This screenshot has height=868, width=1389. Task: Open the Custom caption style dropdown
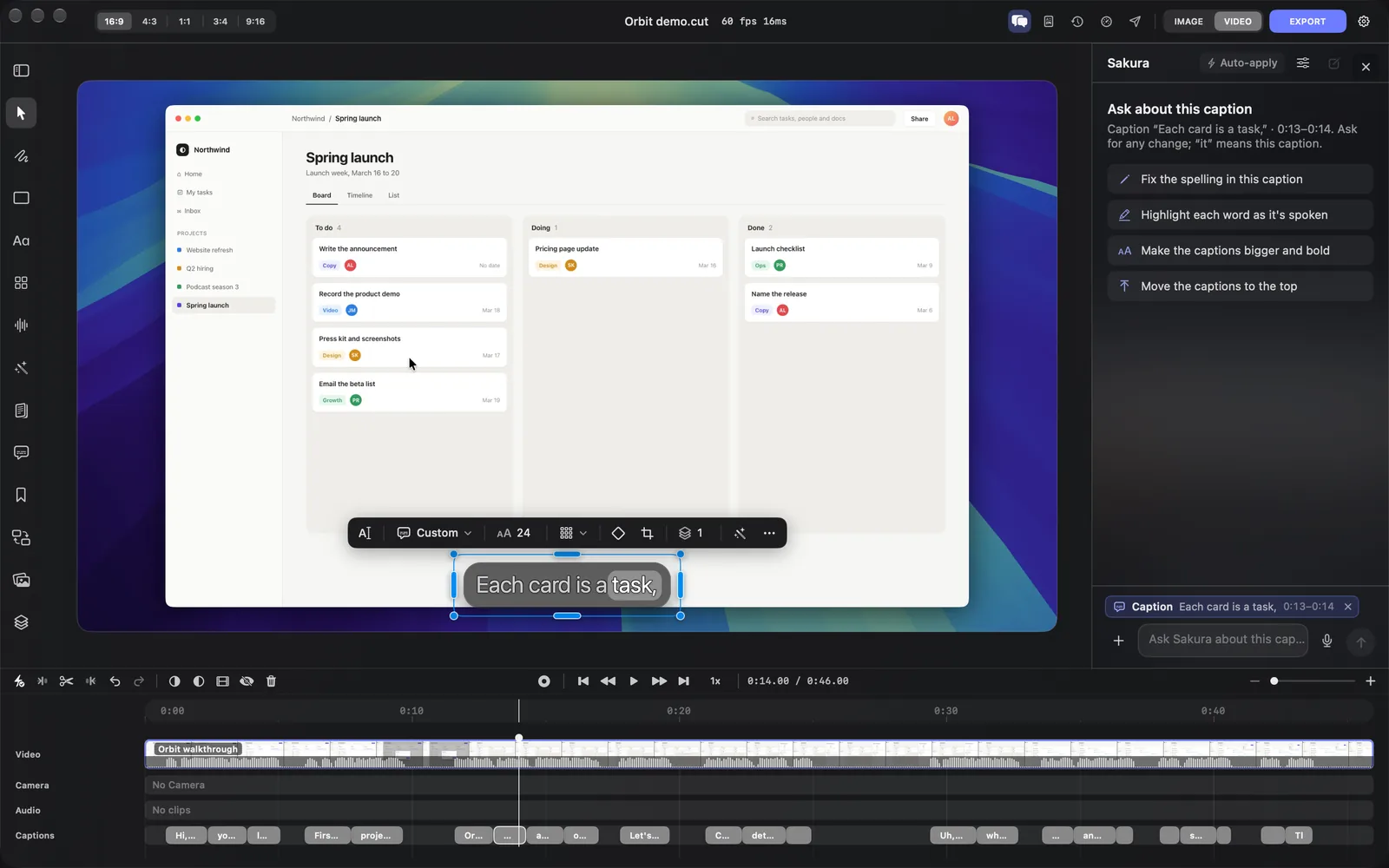[x=434, y=533]
